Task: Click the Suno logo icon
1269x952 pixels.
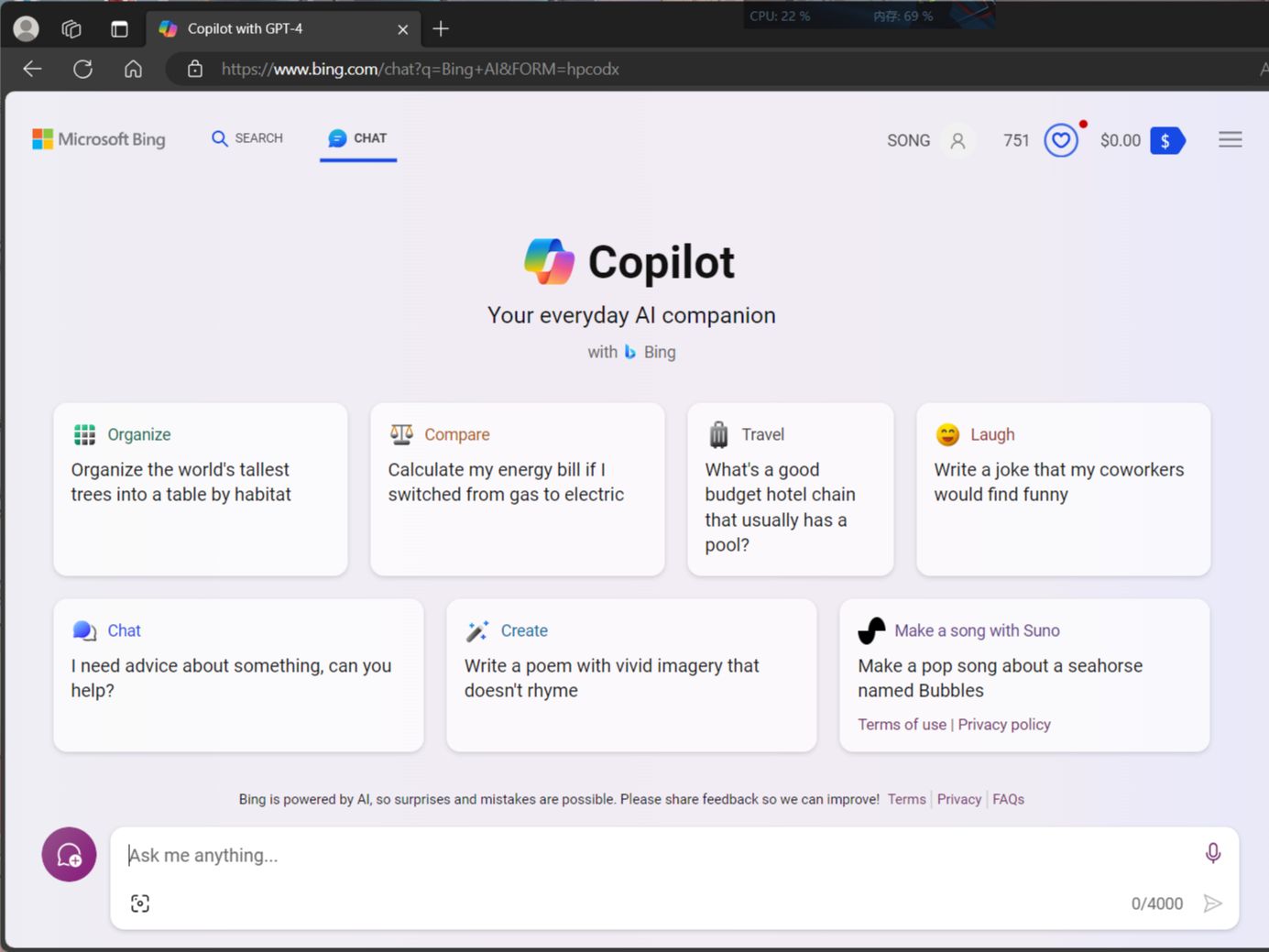Action: point(871,630)
